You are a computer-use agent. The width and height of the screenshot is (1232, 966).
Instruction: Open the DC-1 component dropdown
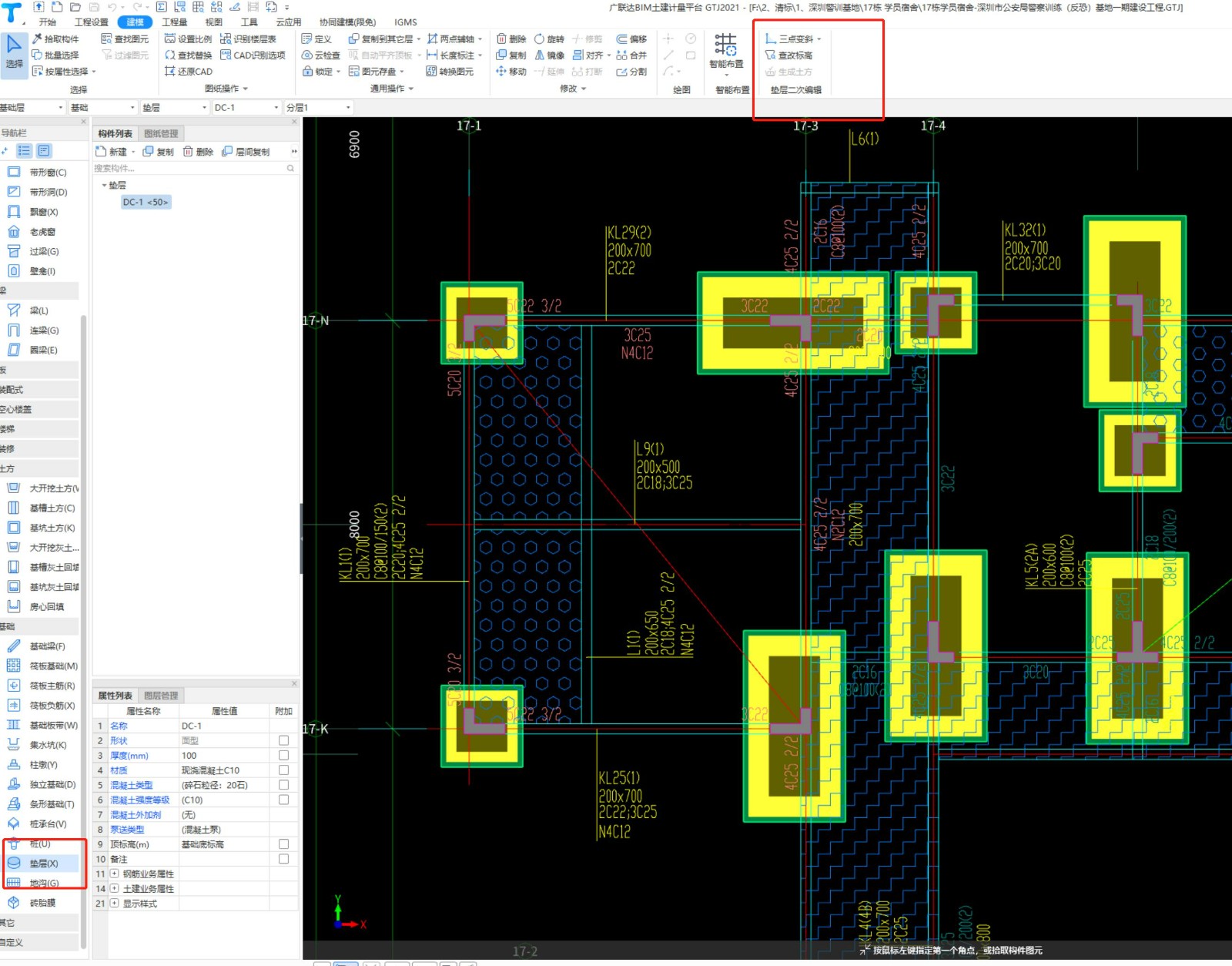tap(246, 107)
